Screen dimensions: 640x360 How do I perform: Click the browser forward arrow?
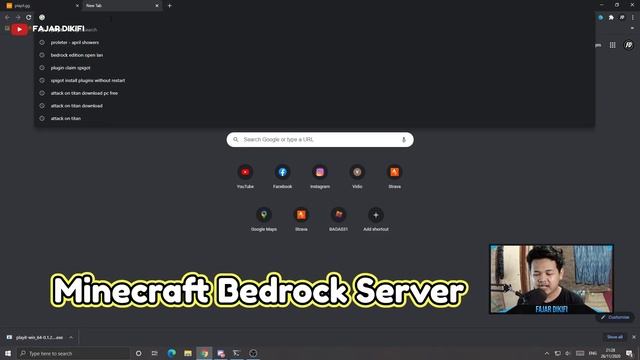click(x=18, y=18)
